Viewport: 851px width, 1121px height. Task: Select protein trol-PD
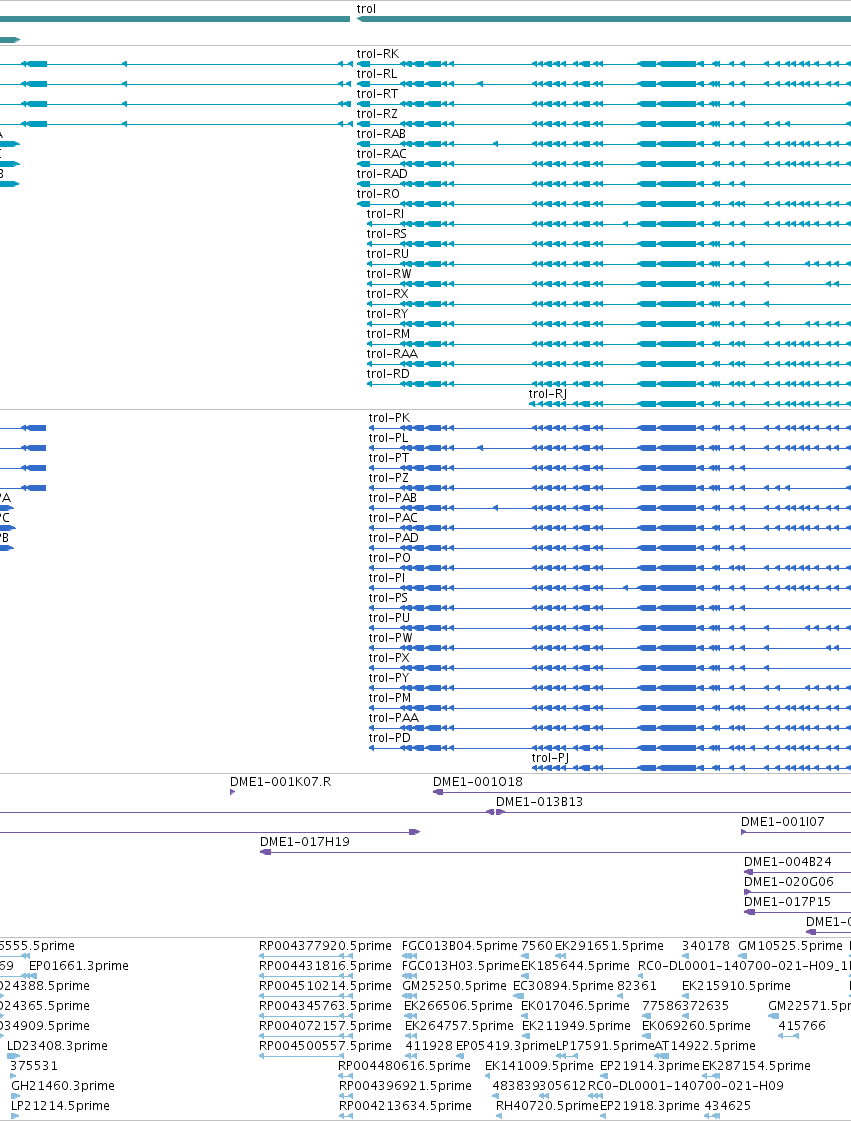[390, 739]
